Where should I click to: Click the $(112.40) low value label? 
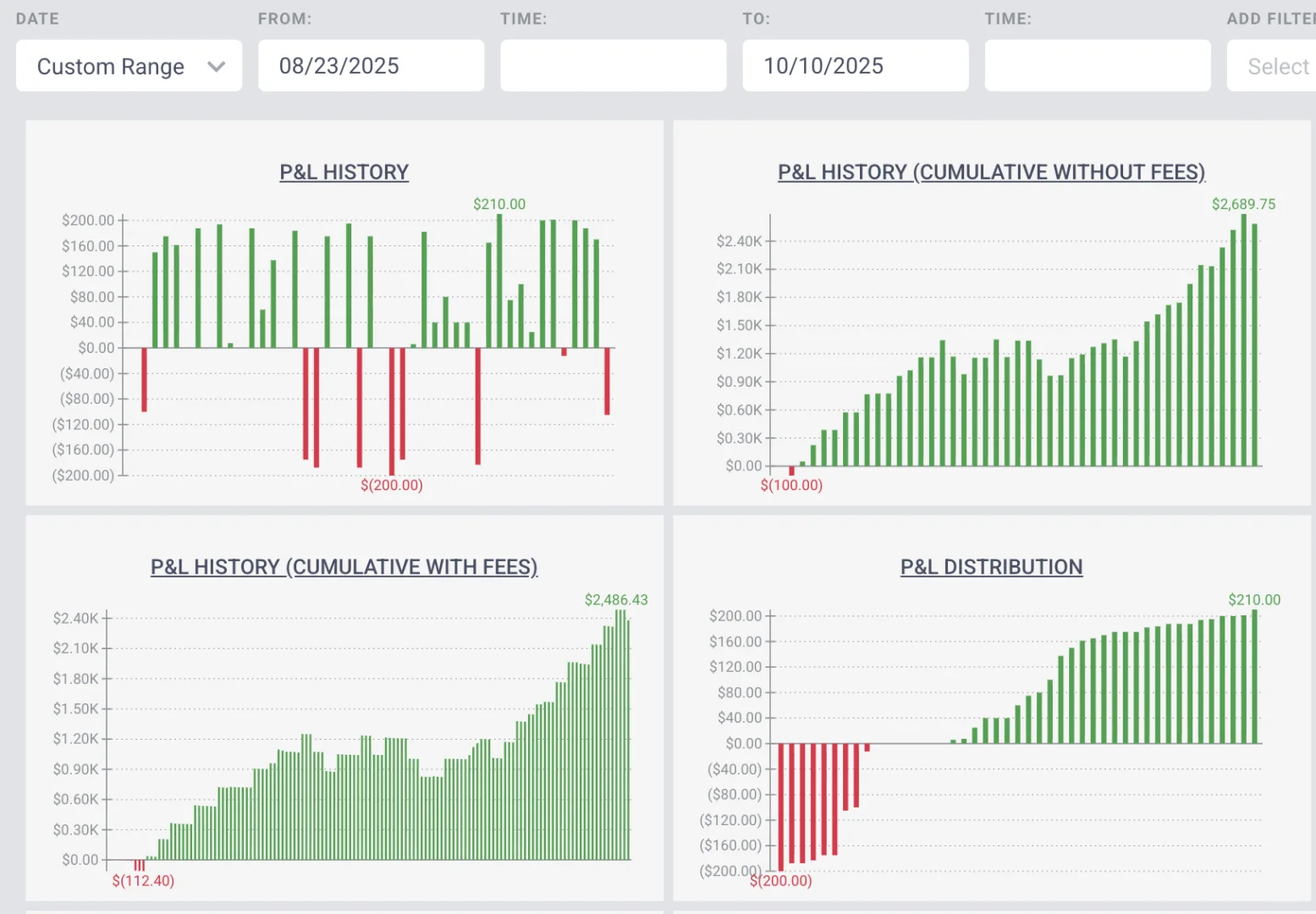coord(143,881)
